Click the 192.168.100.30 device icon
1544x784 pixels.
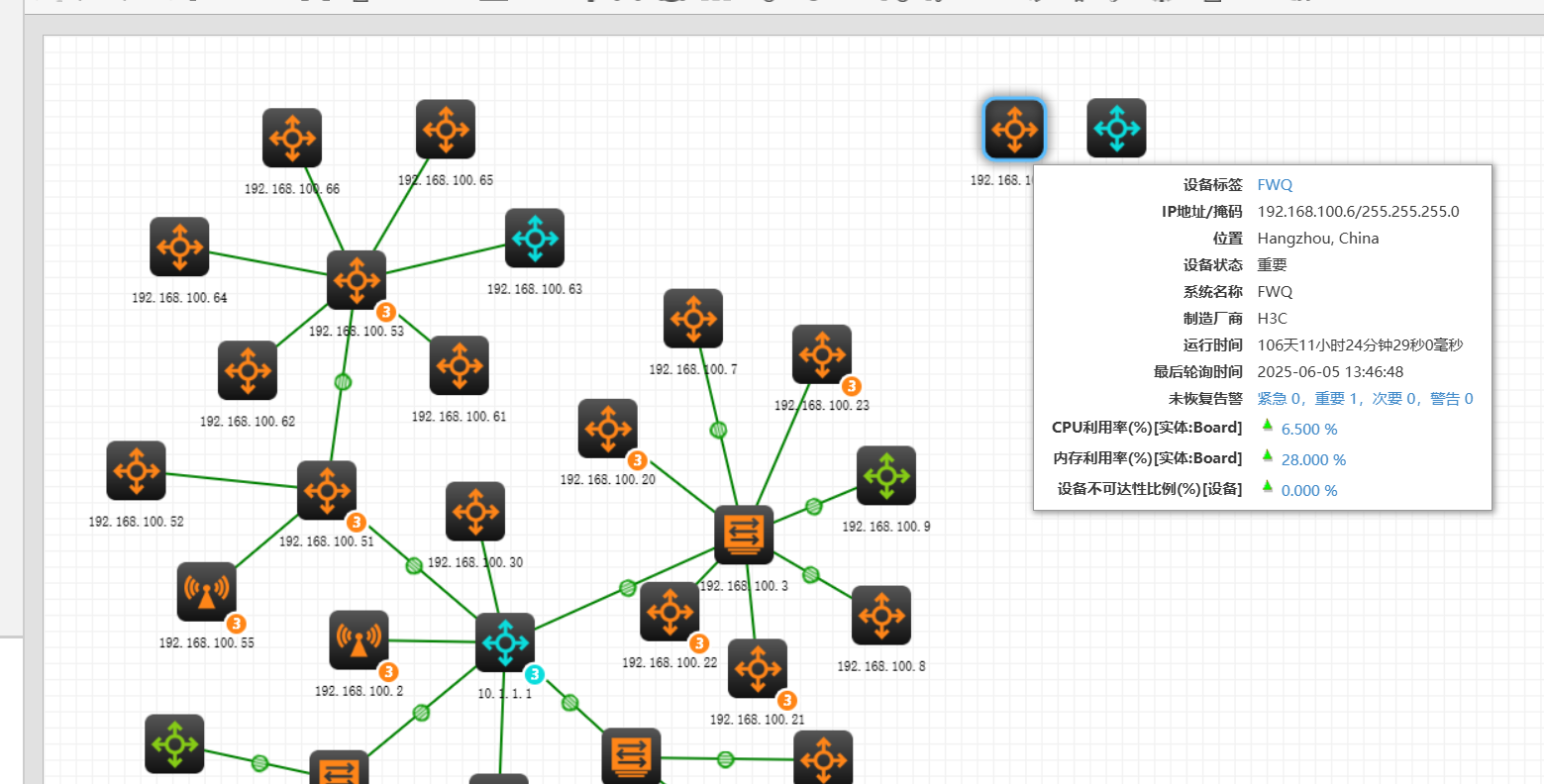[x=475, y=512]
